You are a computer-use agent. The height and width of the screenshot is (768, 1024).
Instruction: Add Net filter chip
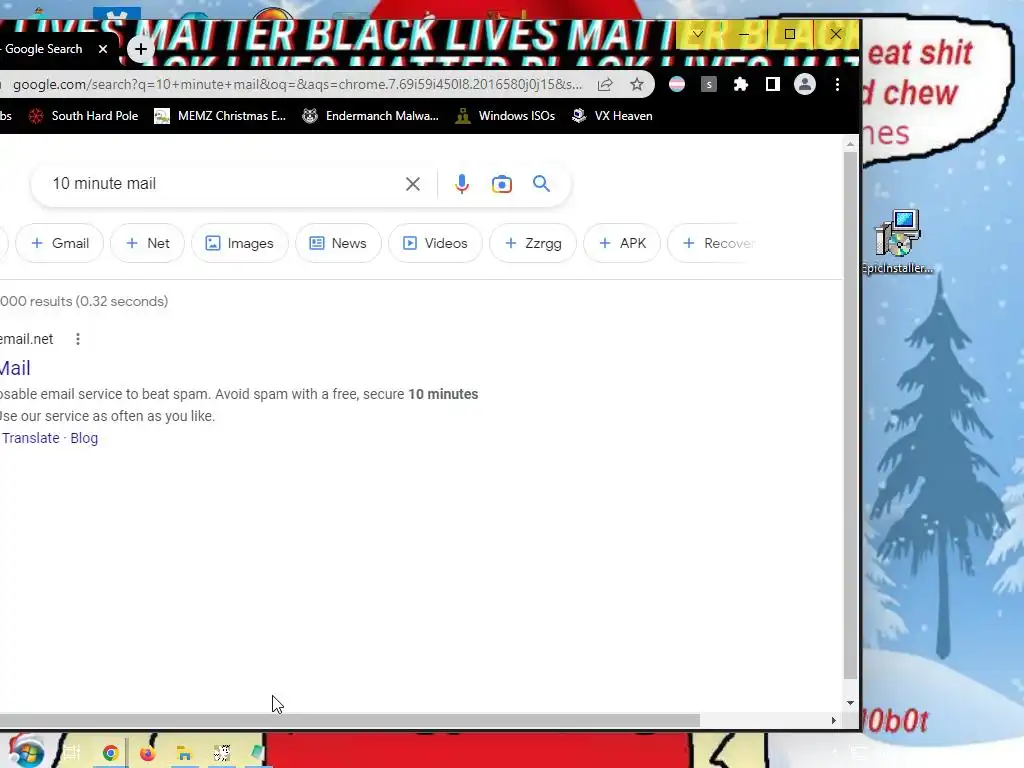click(148, 243)
